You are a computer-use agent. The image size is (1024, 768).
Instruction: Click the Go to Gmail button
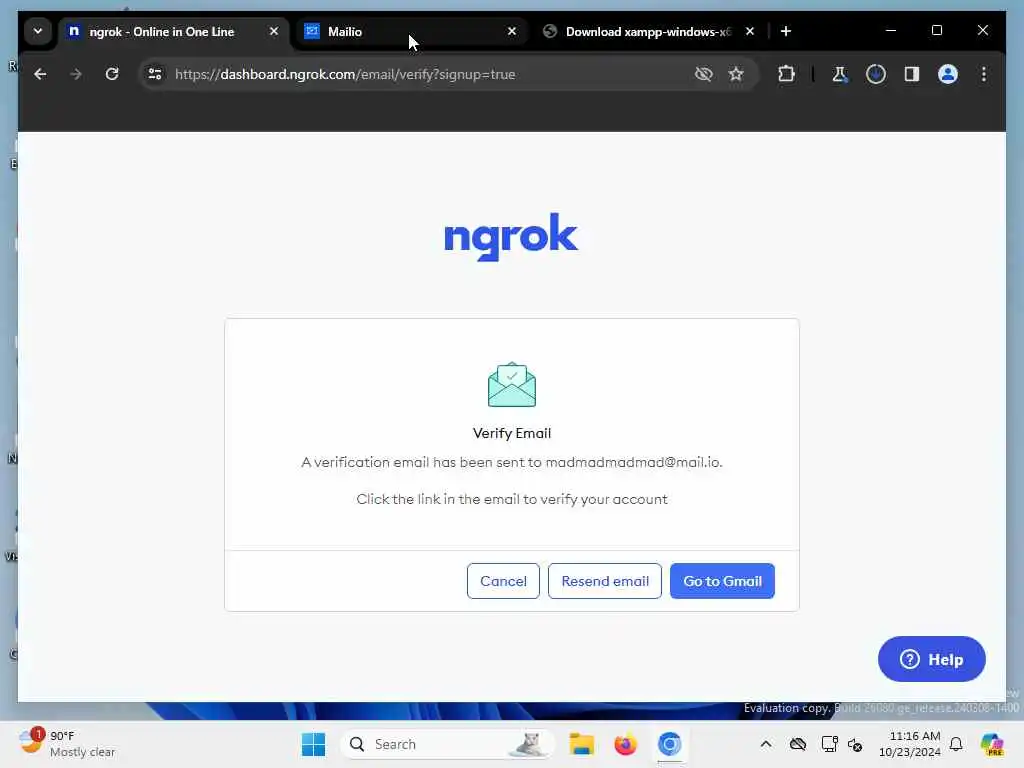(x=722, y=581)
